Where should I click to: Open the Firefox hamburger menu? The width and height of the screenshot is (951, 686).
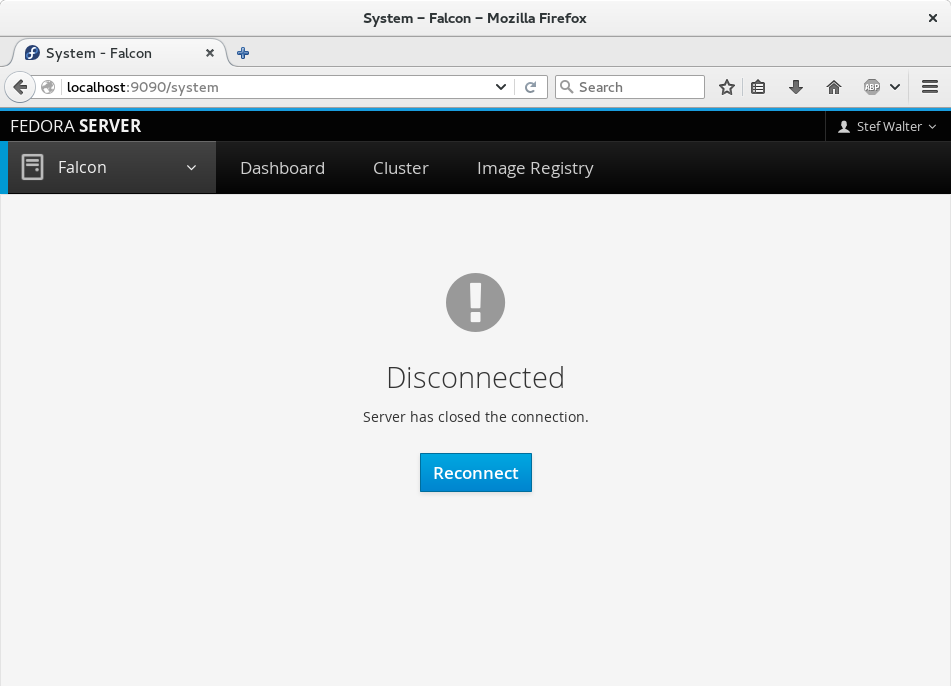930,87
